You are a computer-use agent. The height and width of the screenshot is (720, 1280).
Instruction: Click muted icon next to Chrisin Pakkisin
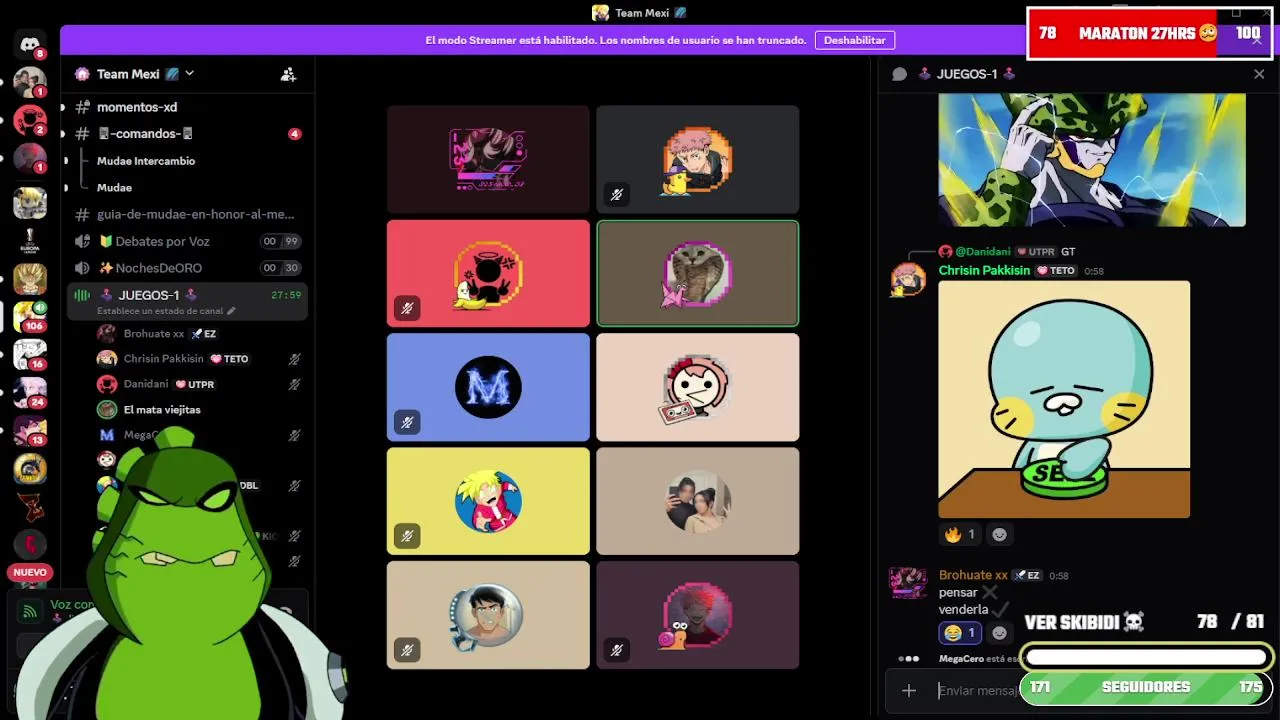point(294,359)
